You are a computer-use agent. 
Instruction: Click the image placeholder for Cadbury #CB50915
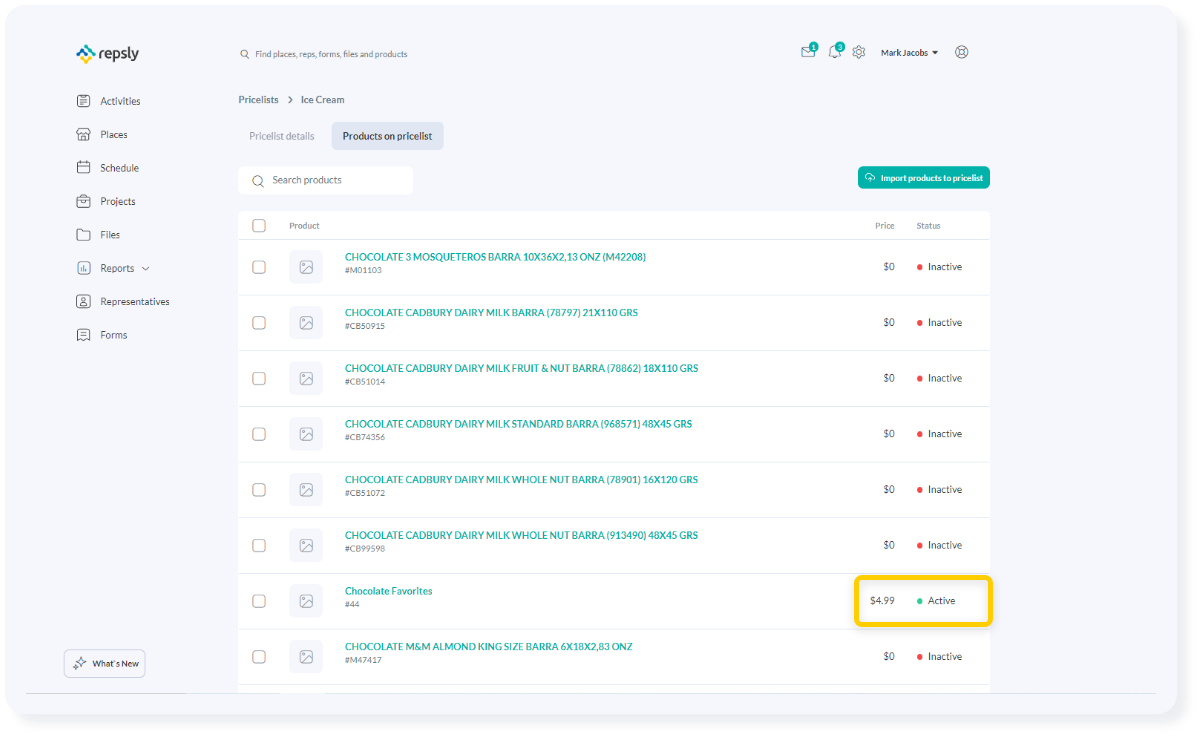click(306, 323)
